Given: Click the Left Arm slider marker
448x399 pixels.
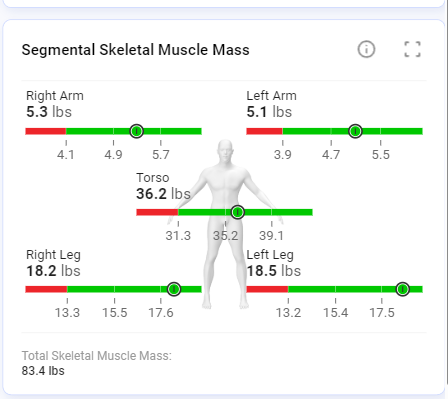Looking at the screenshot, I should pyautogui.click(x=355, y=131).
